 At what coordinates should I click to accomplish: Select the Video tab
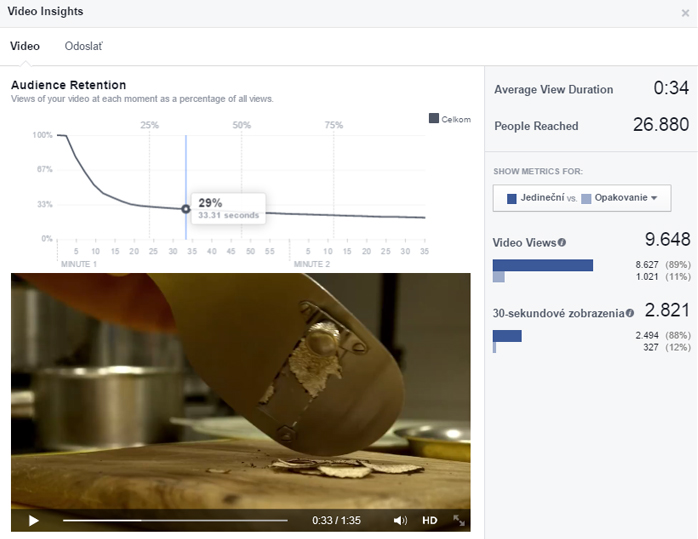coord(25,46)
